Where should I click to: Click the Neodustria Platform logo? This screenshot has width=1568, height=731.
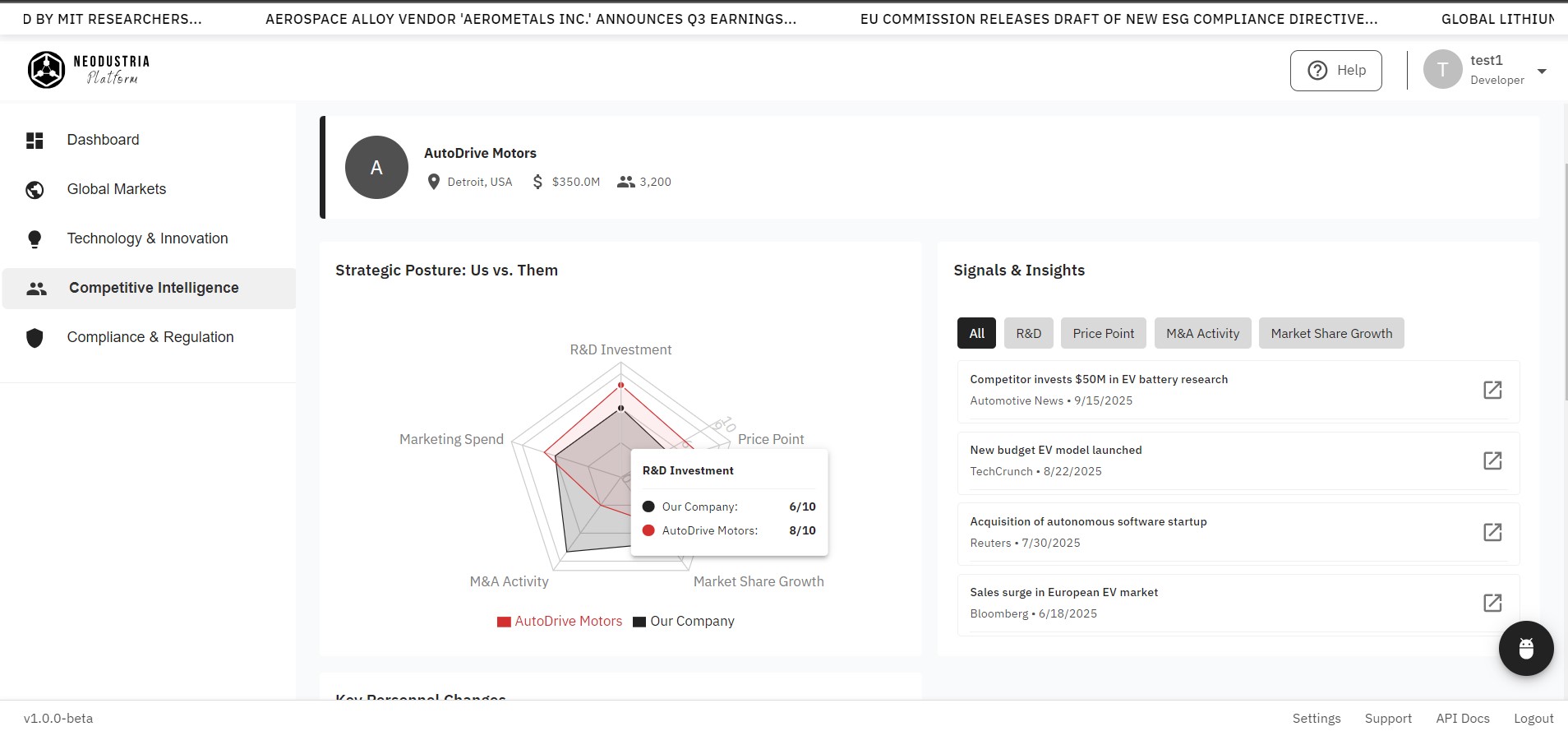pos(89,70)
